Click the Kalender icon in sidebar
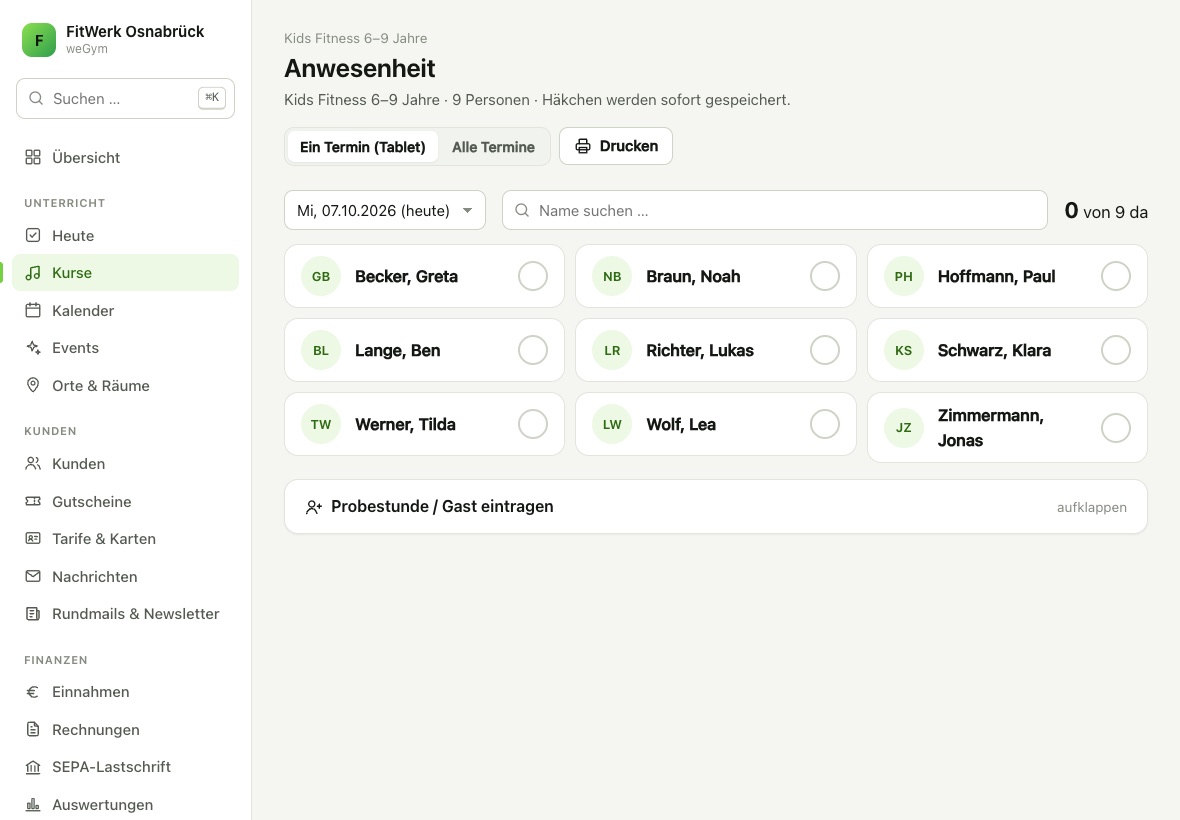Viewport: 1180px width, 820px height. point(33,310)
